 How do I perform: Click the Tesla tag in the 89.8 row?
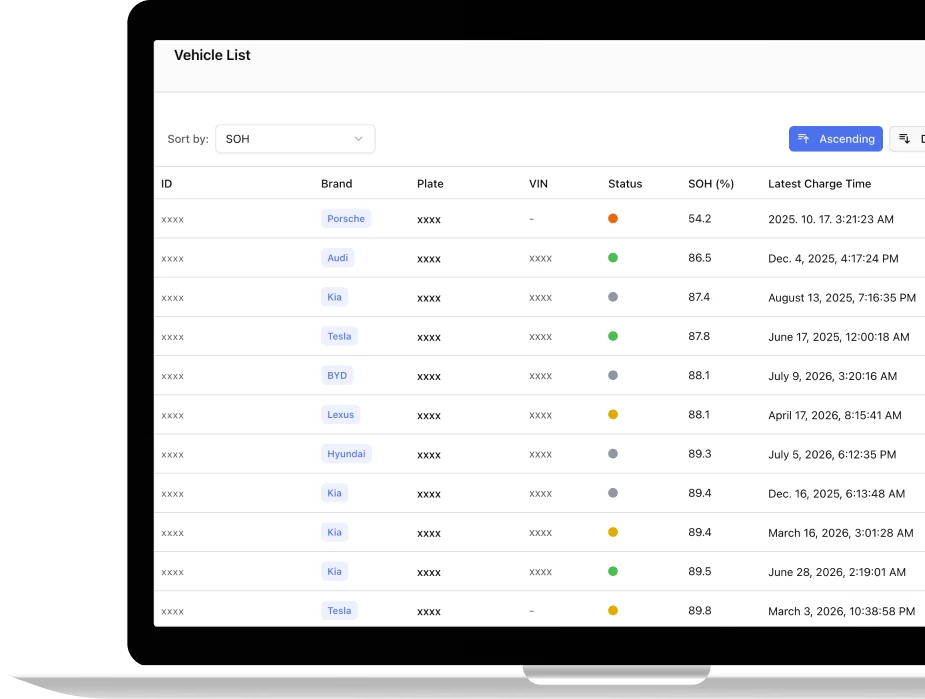pos(339,611)
